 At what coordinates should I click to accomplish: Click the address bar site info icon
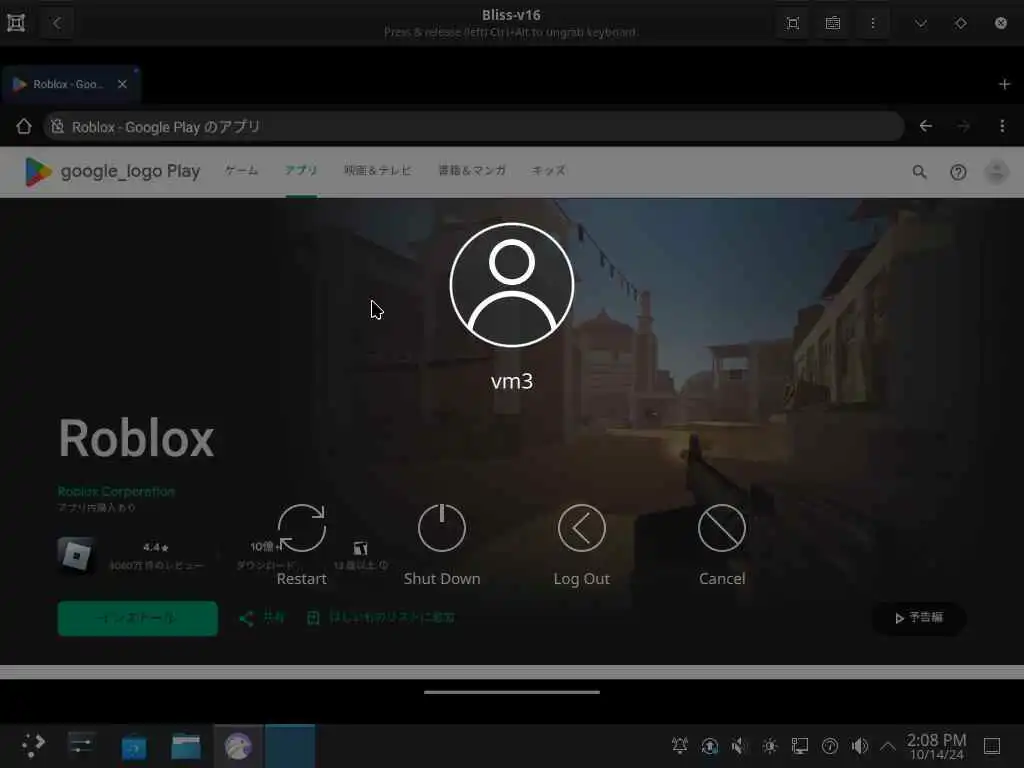57,126
